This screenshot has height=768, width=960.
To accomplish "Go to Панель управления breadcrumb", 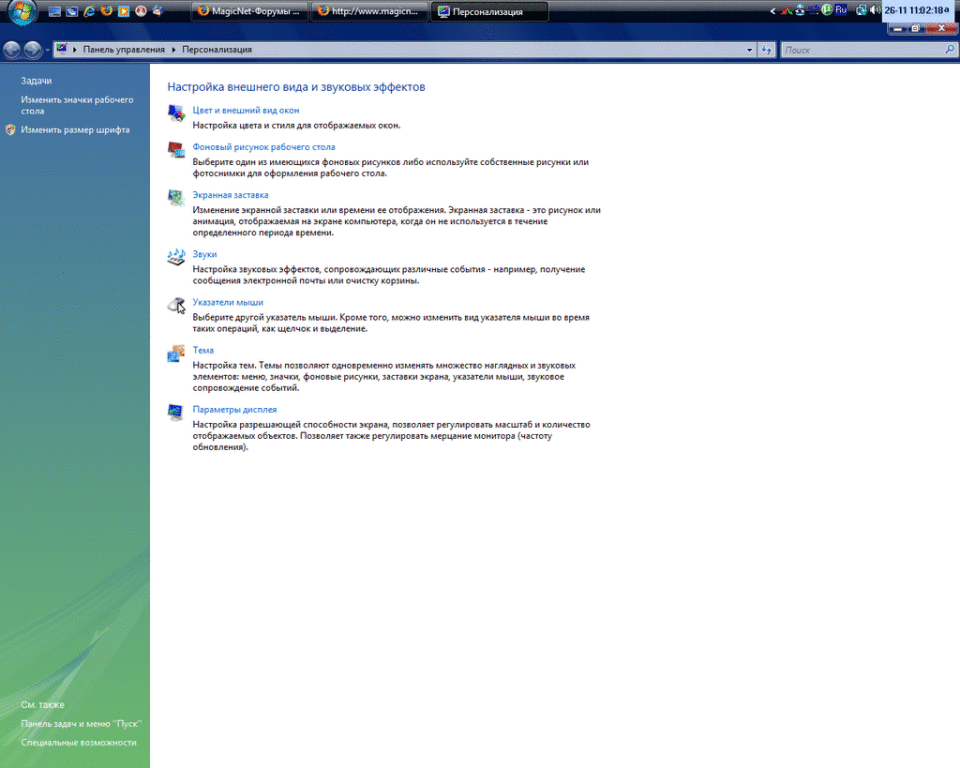I will 124,50.
